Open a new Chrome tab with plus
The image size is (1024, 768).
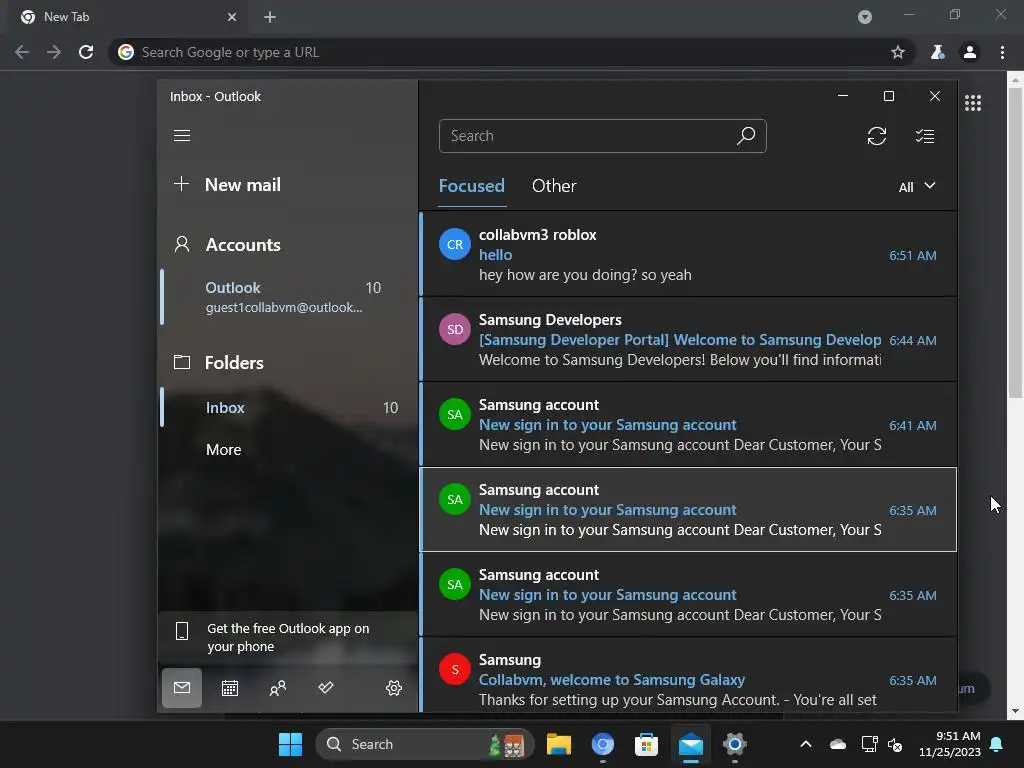point(270,17)
